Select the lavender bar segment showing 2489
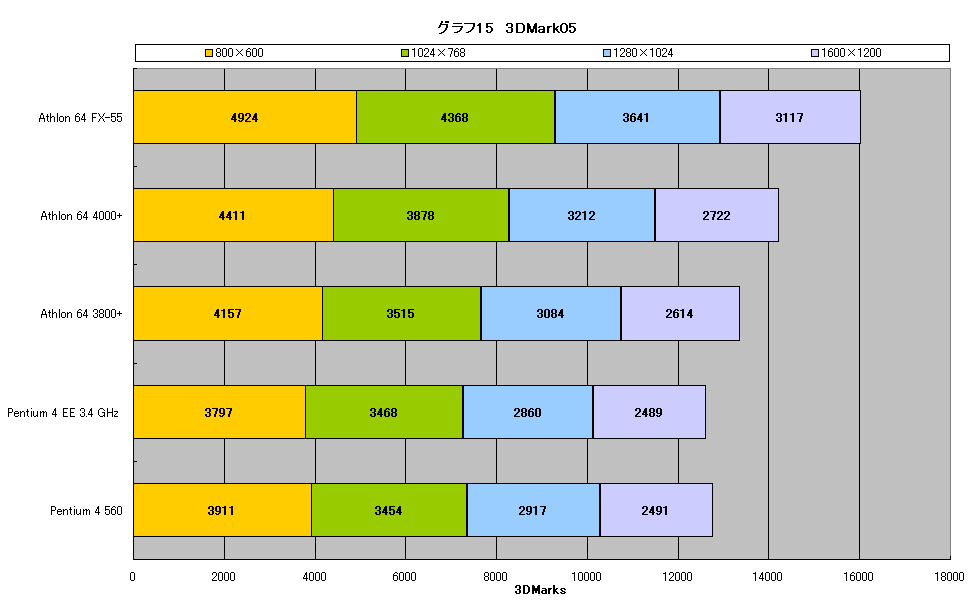 coord(649,412)
